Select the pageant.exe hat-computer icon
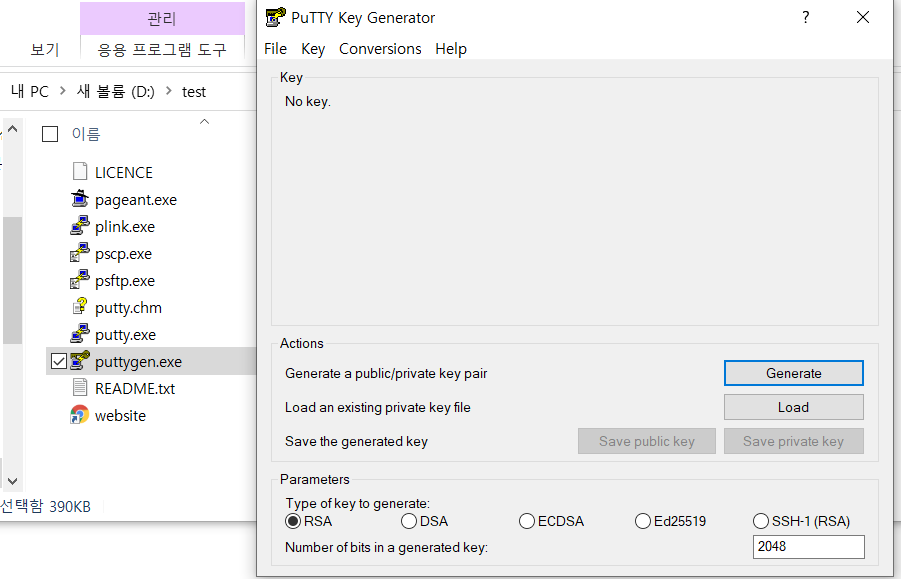This screenshot has width=901, height=579. (x=80, y=199)
